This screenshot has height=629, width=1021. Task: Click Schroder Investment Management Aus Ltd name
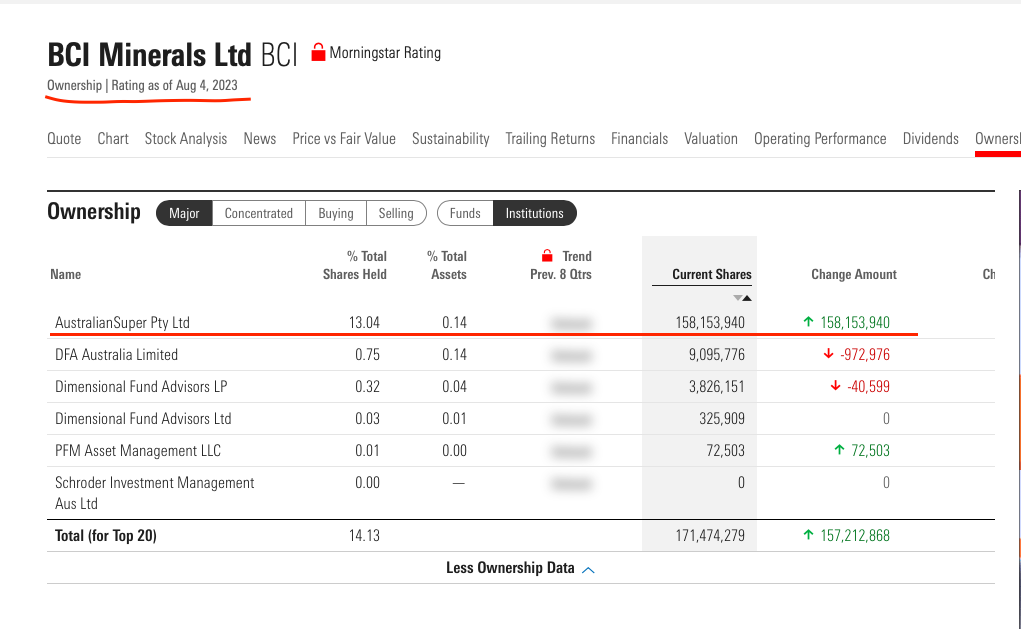pyautogui.click(x=154, y=493)
